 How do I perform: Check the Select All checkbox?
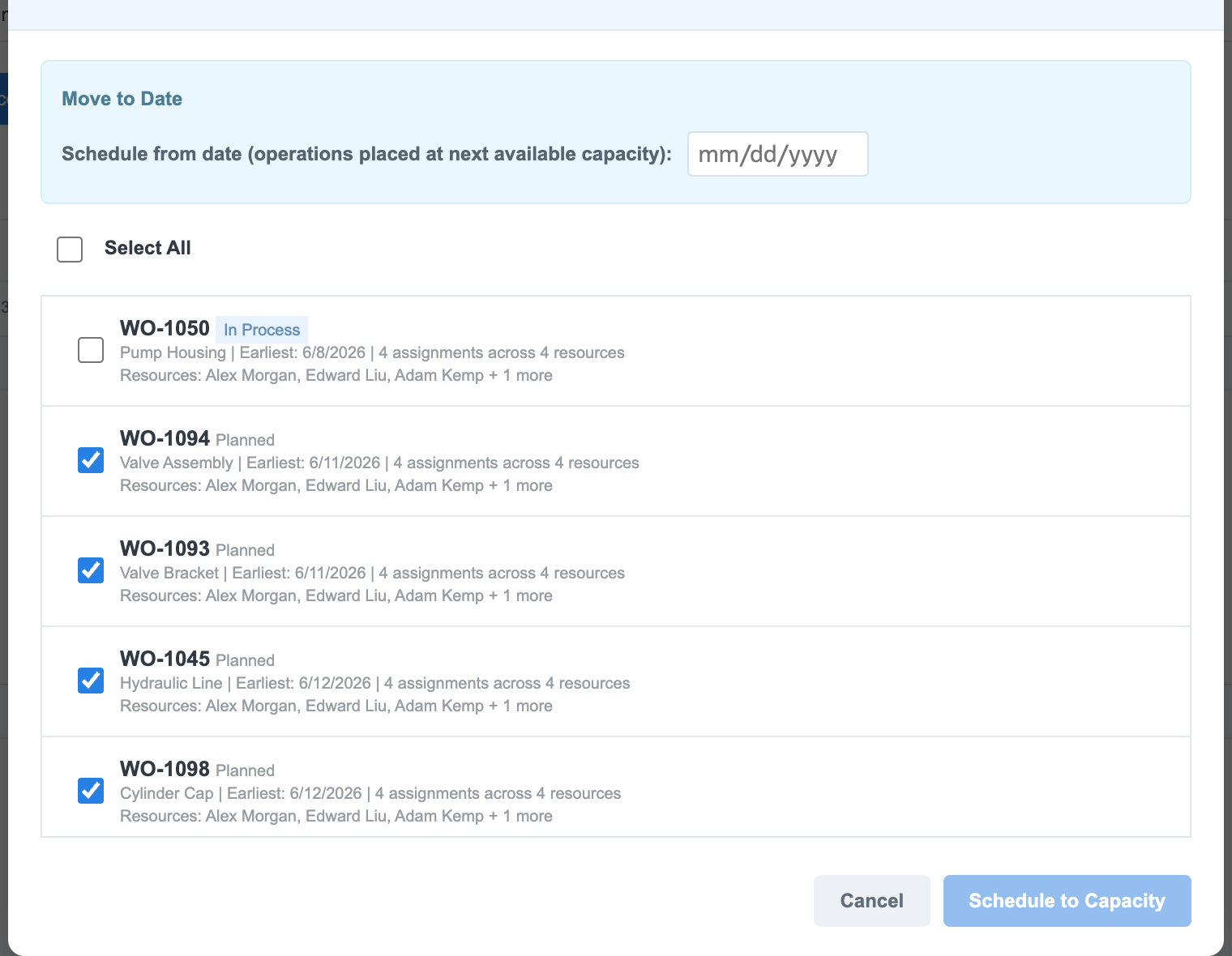(x=70, y=250)
